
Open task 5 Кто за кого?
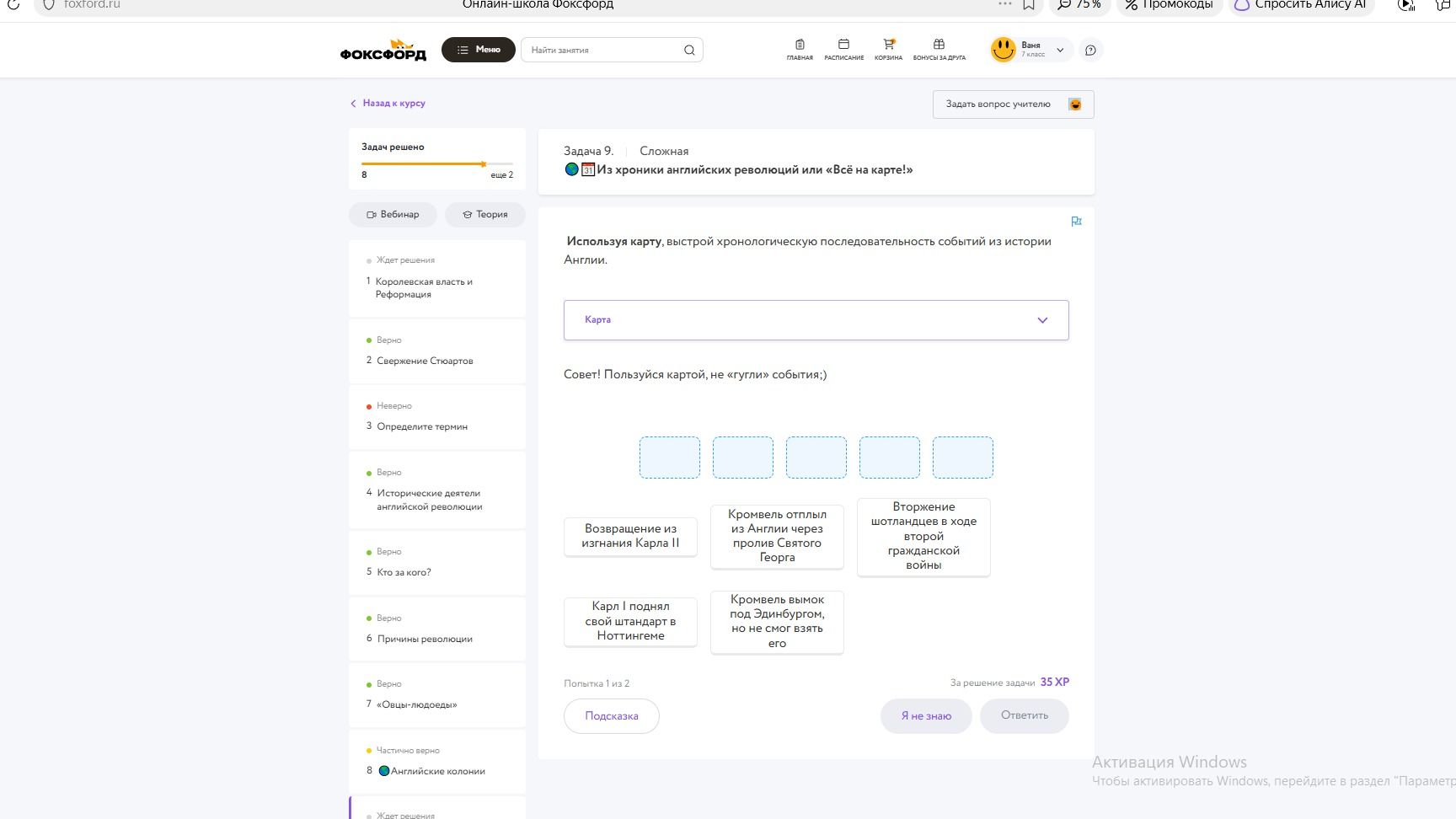click(x=436, y=563)
